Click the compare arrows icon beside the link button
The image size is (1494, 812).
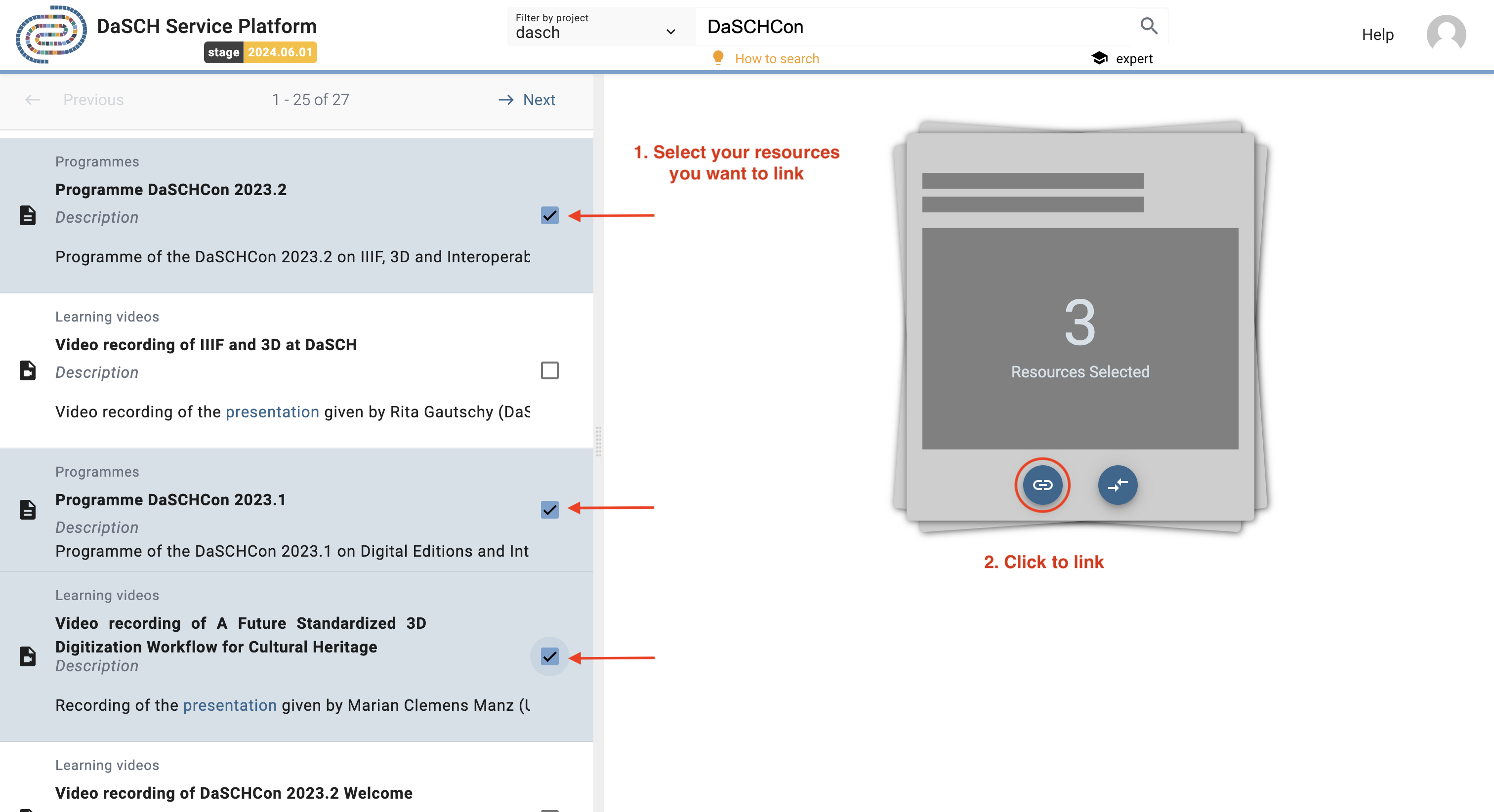click(x=1117, y=486)
